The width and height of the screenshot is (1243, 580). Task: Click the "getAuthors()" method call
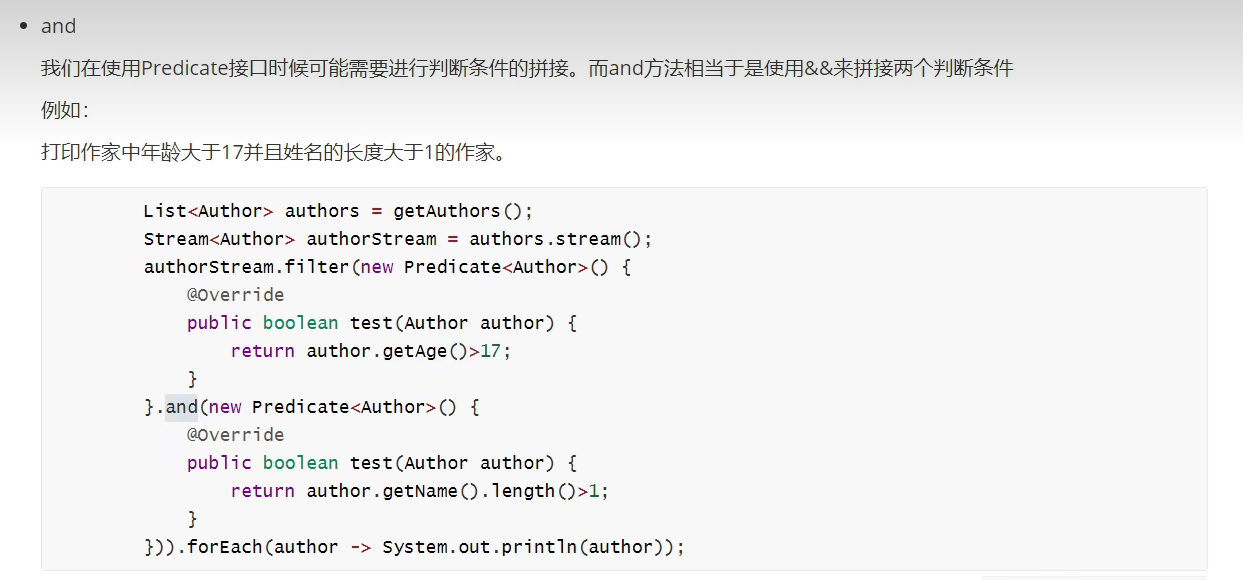pos(458,211)
